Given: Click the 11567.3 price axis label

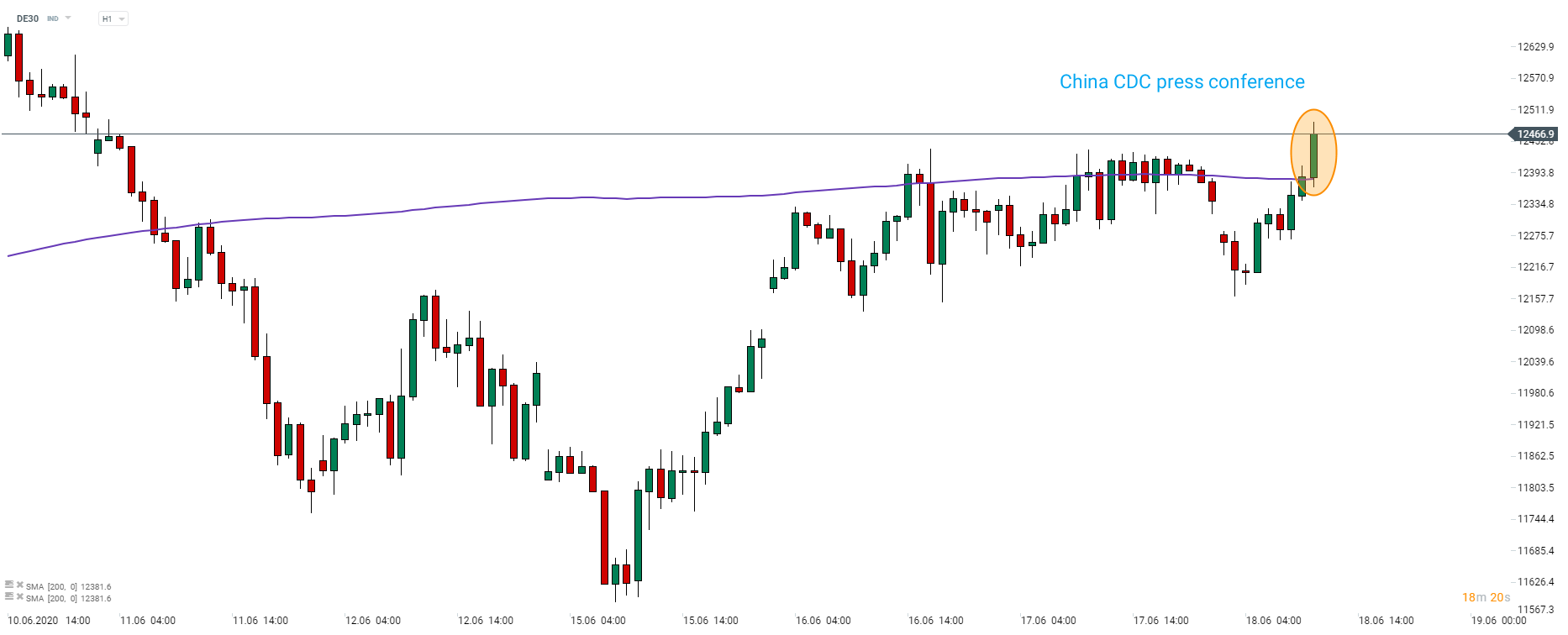Looking at the screenshot, I should coord(1535,610).
